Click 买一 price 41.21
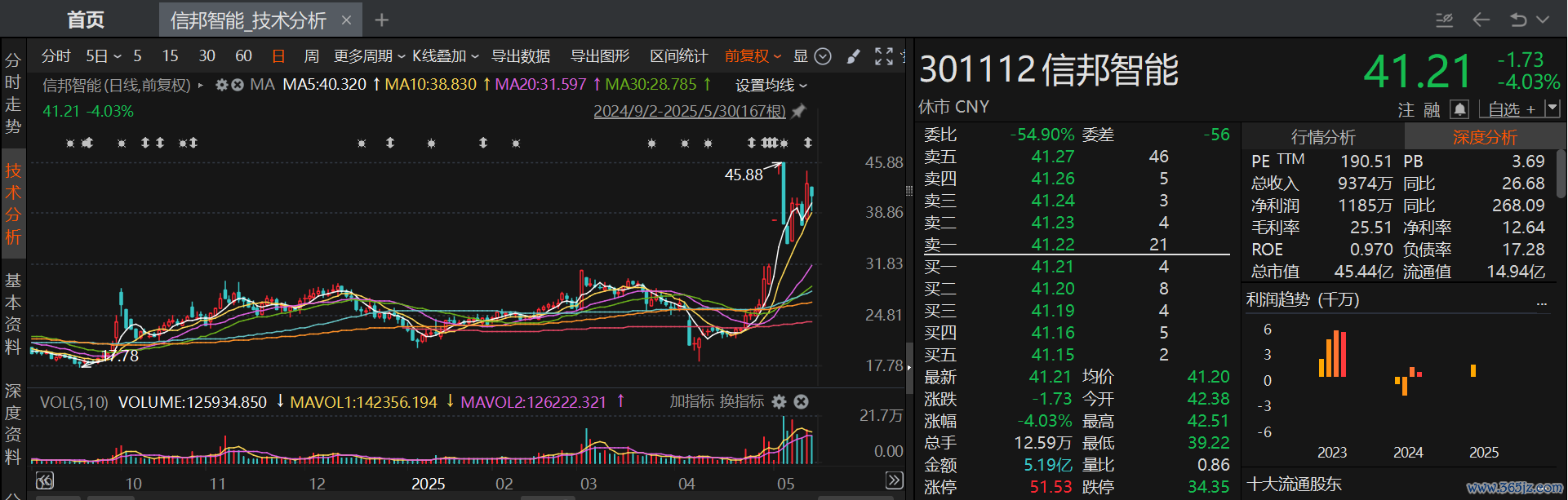The width and height of the screenshot is (1568, 500). (1052, 267)
